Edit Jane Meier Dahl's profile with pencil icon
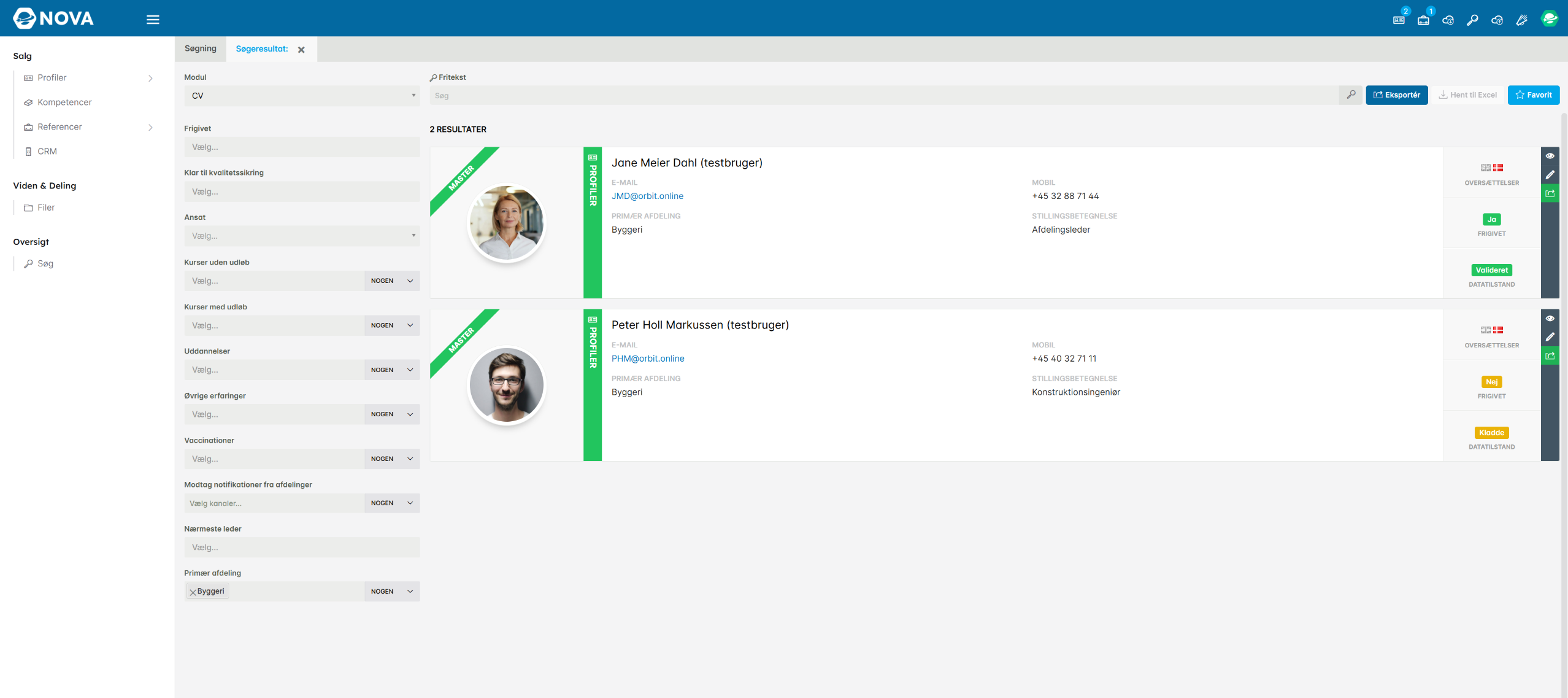This screenshot has width=1568, height=698. tap(1550, 174)
